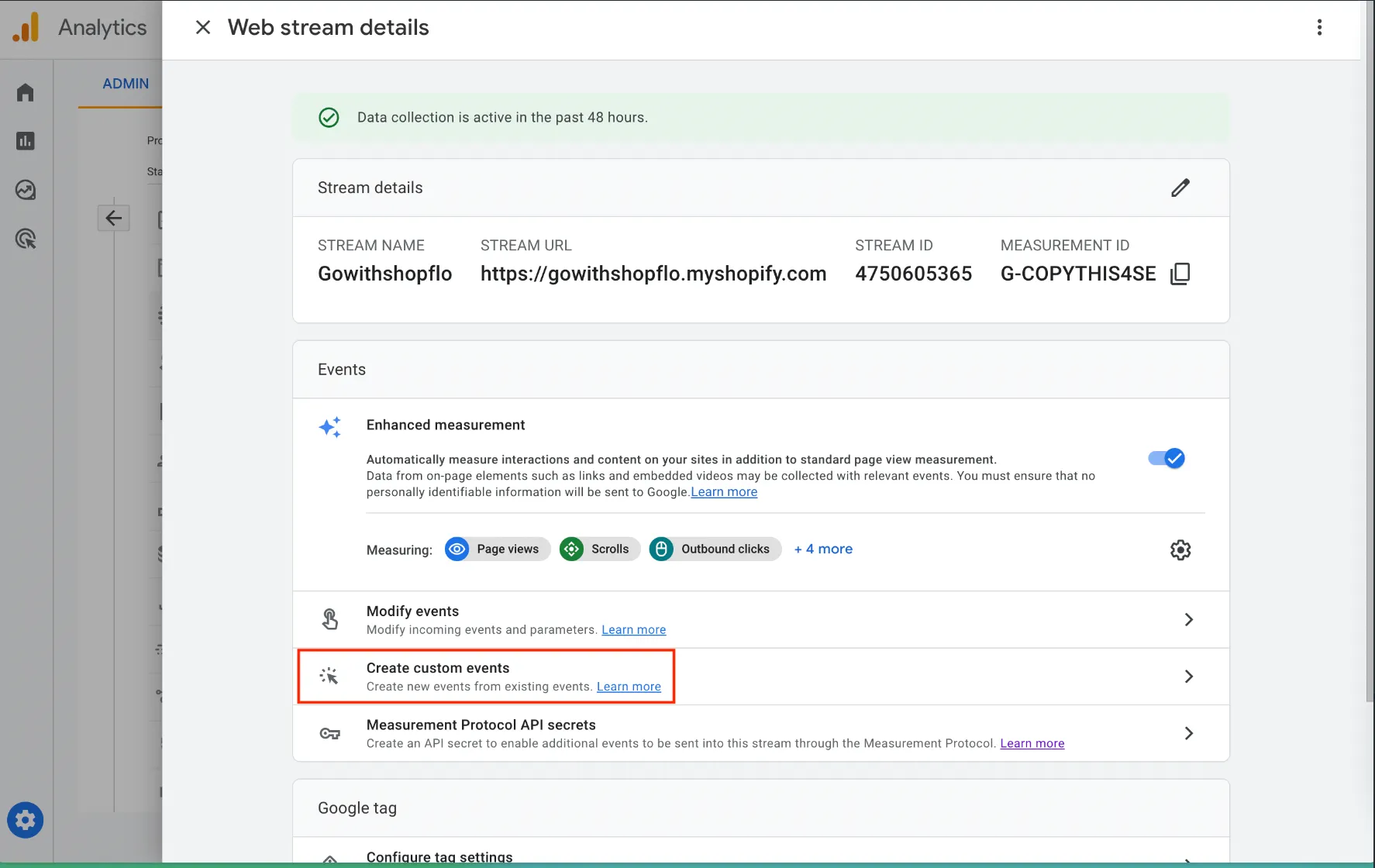This screenshot has width=1375, height=868.
Task: Open Reports from the sidebar
Action: click(26, 141)
